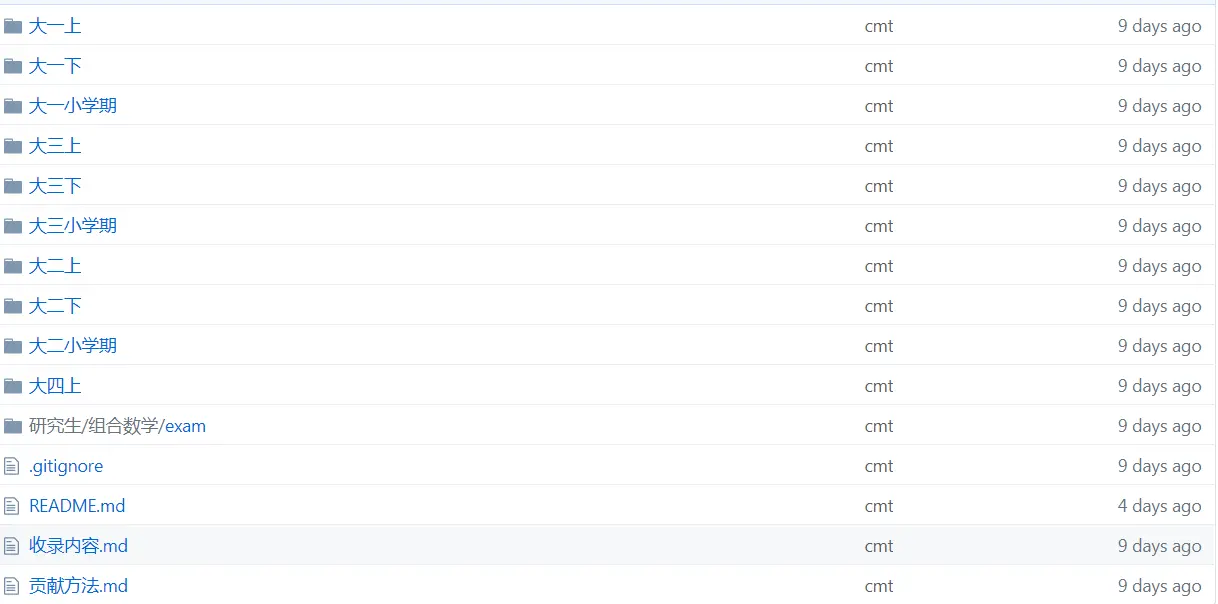The width and height of the screenshot is (1218, 604).
Task: Click the 9 days ago timestamp for 大四上
Action: coord(1159,386)
